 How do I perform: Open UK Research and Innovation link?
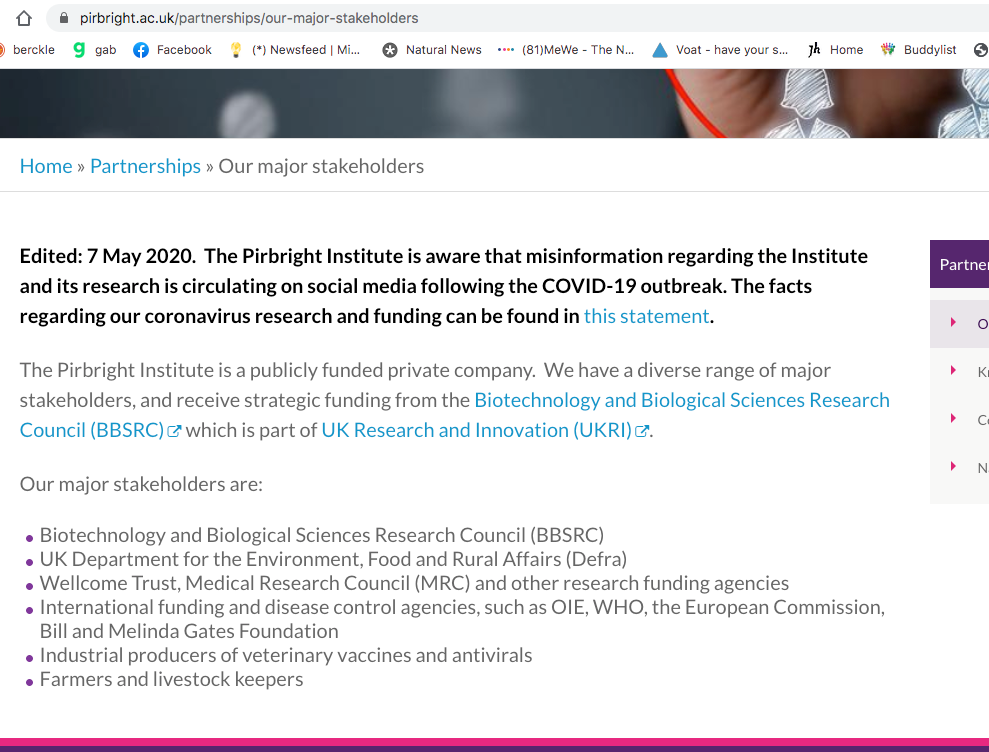point(476,430)
